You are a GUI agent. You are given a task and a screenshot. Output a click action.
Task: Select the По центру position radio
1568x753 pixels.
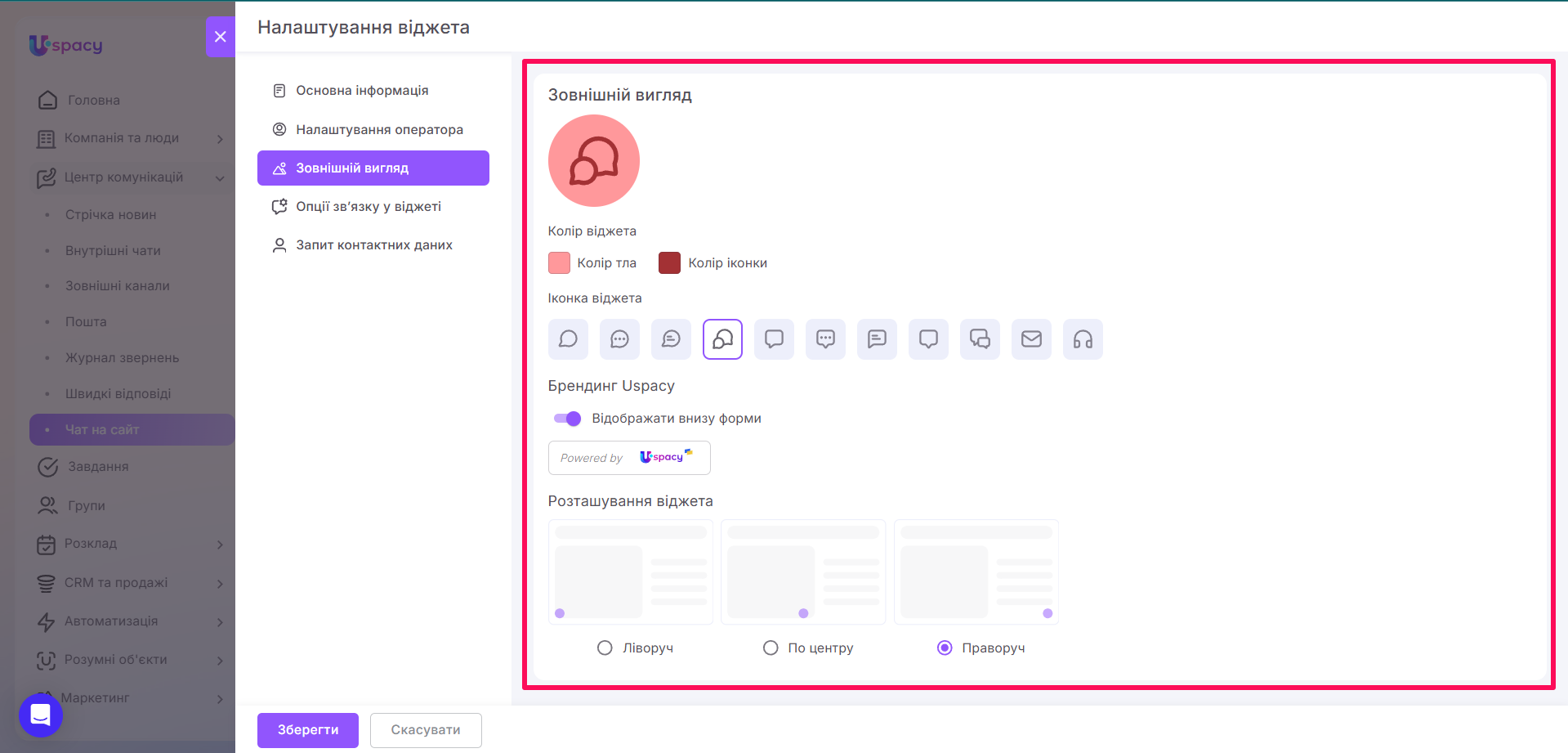coord(771,648)
